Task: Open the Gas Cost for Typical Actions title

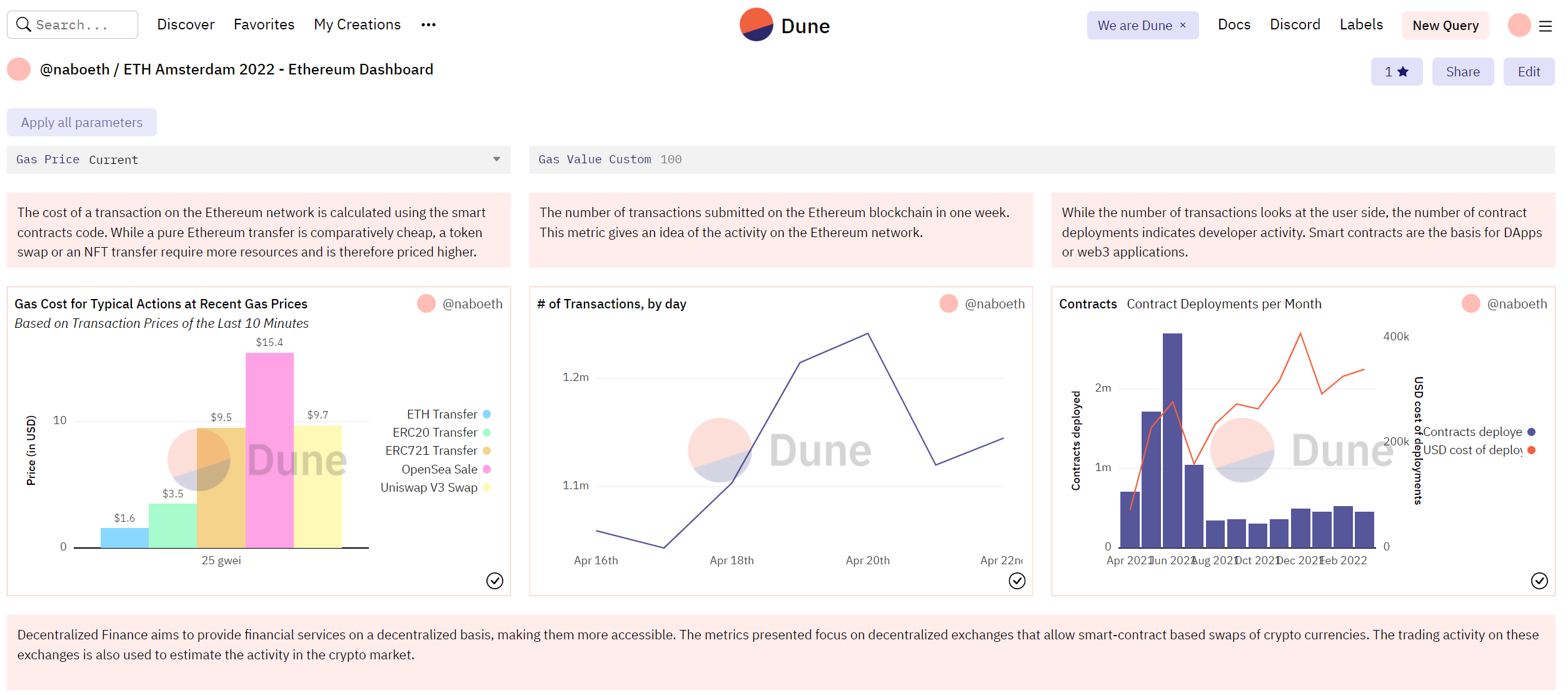Action: 161,303
